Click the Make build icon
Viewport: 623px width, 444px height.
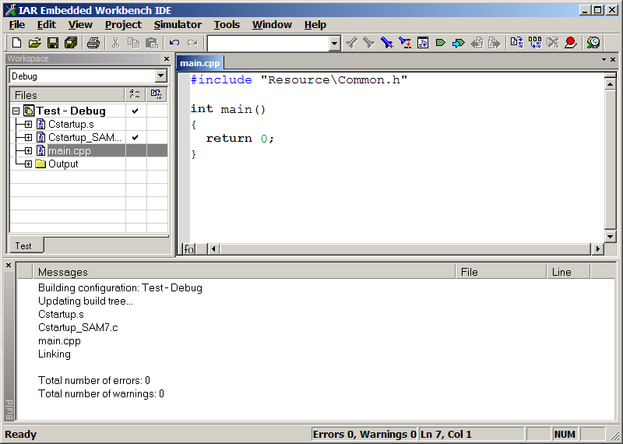535,42
